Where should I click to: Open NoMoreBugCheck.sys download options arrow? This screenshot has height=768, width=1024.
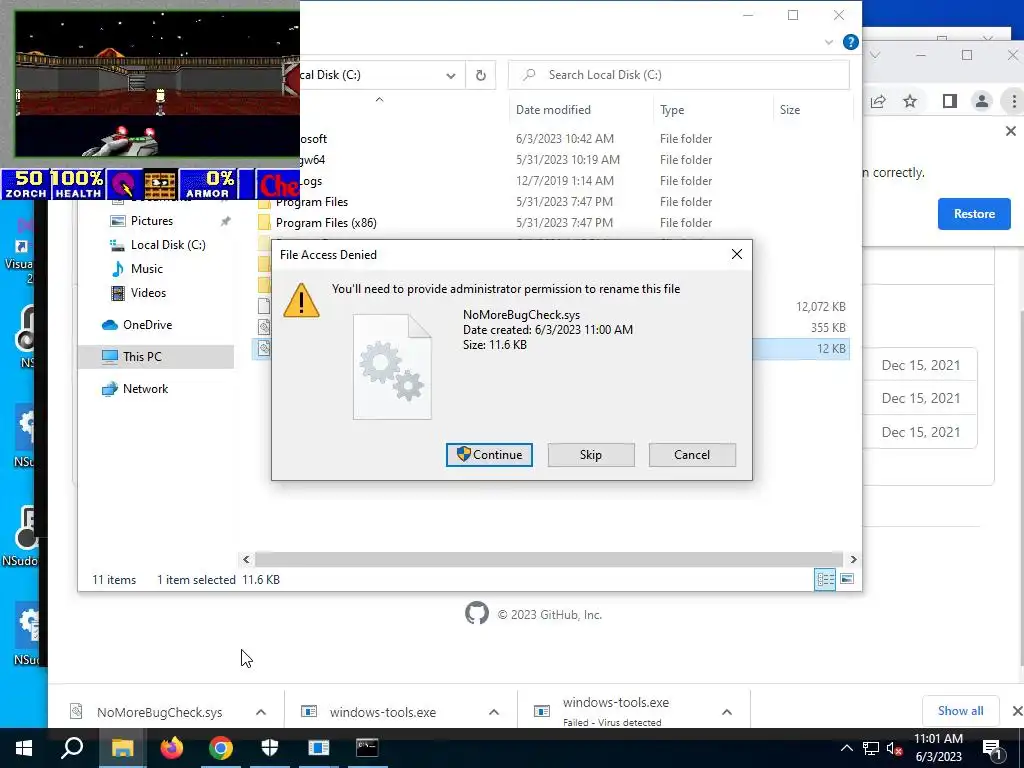click(x=261, y=712)
